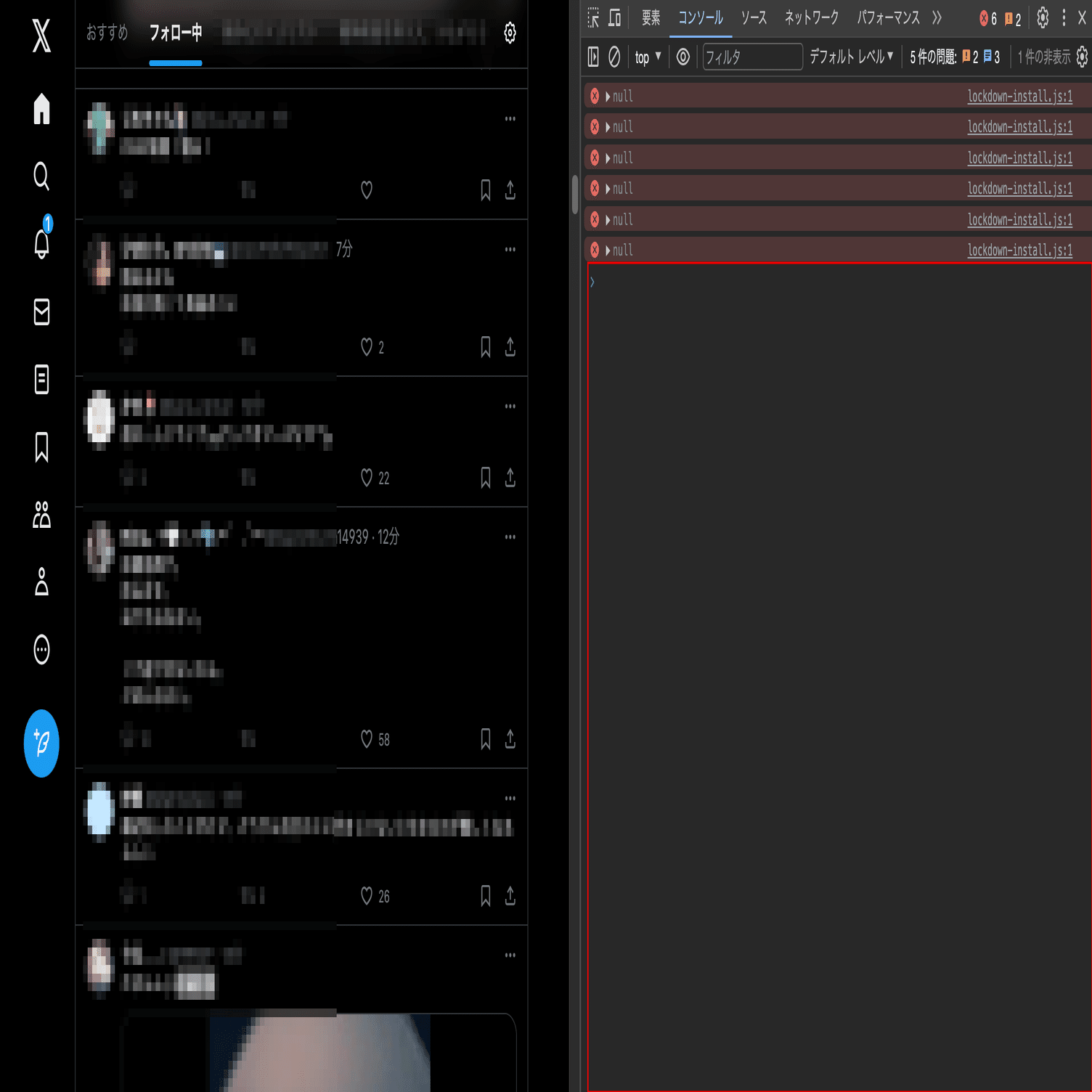This screenshot has width=1092, height=1092.
Task: Open the Communities icon
Action: (41, 516)
